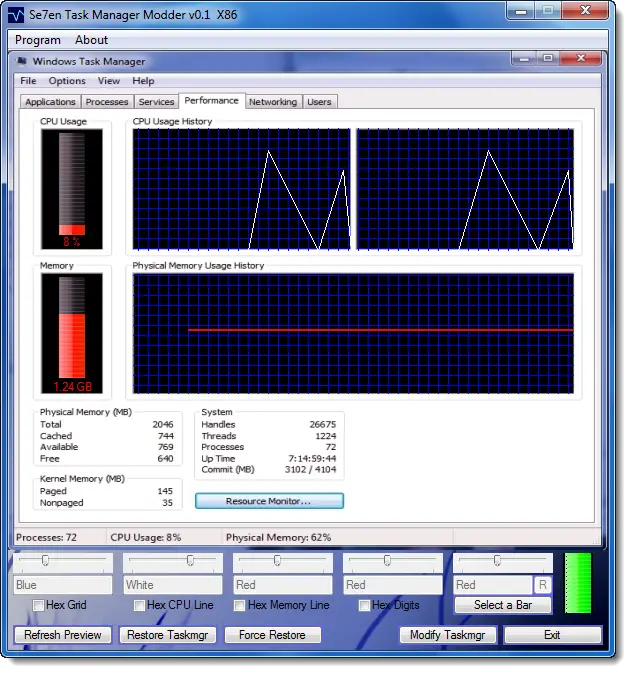Click the Physical Memory Usage History graph
631x673 pixels.
[354, 334]
